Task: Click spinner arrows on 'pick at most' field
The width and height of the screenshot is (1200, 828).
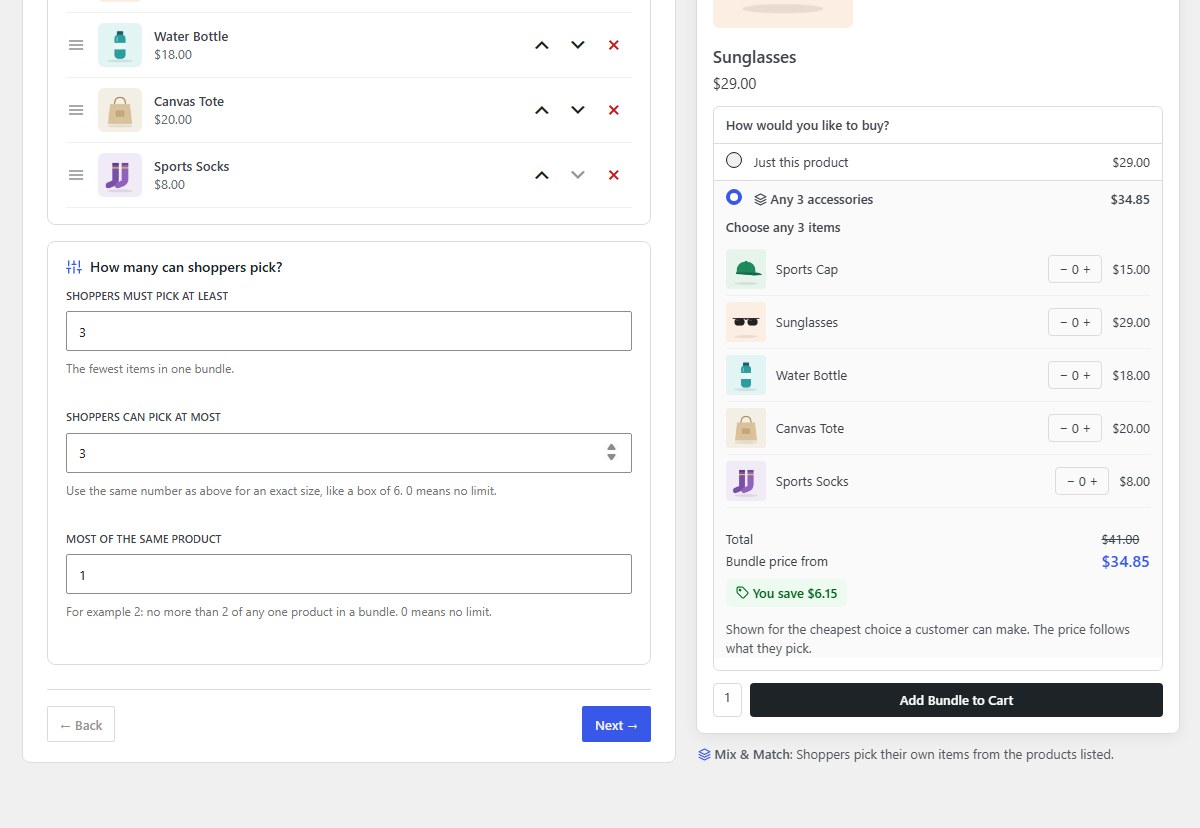Action: pos(611,453)
